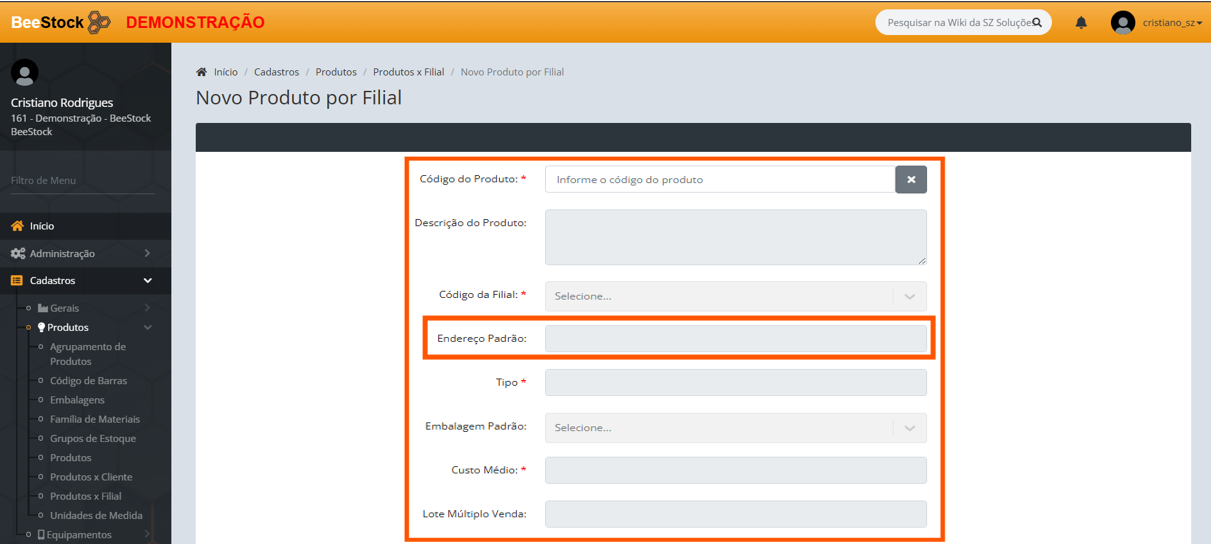Open Código de Barras sidebar item

tap(88, 381)
